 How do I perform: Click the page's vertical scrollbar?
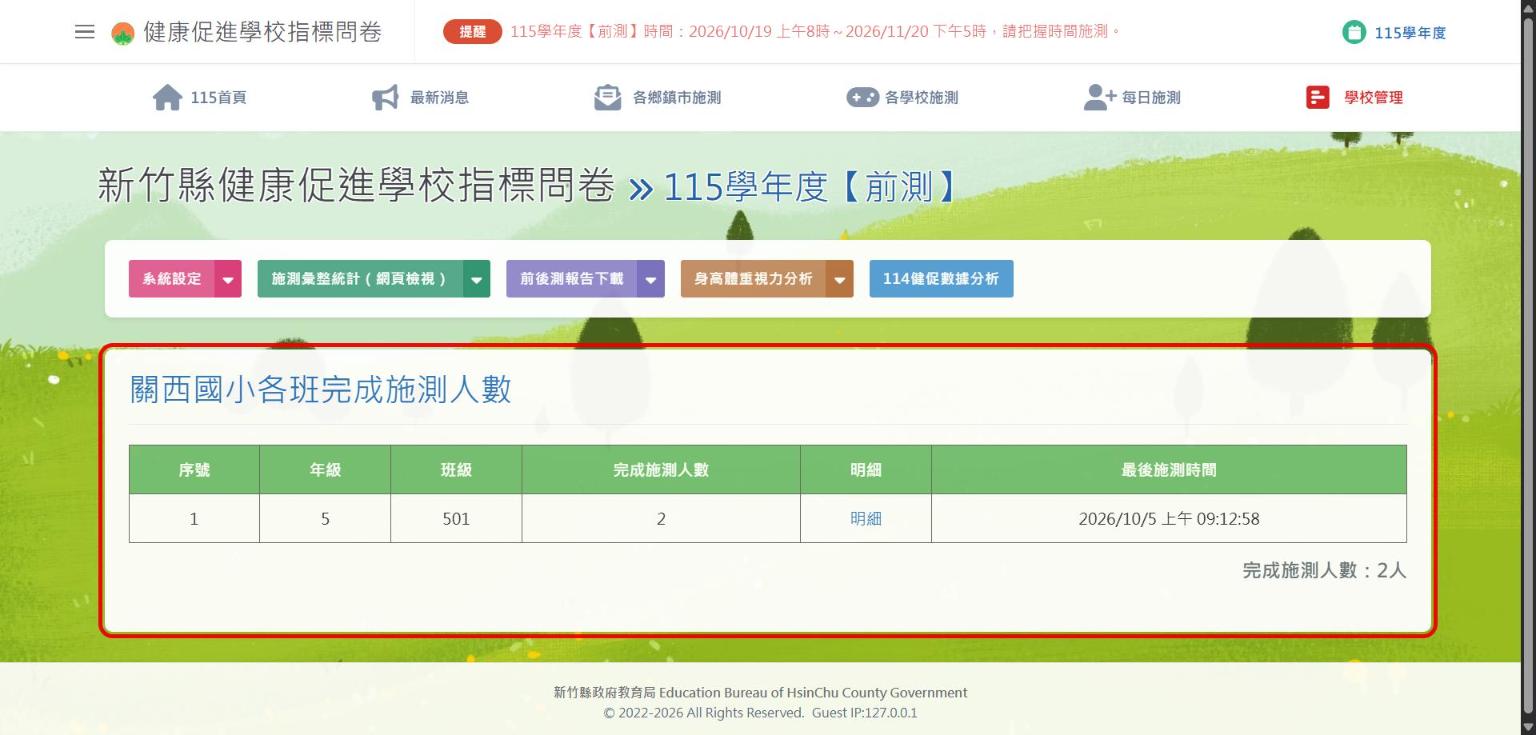tap(1527, 367)
